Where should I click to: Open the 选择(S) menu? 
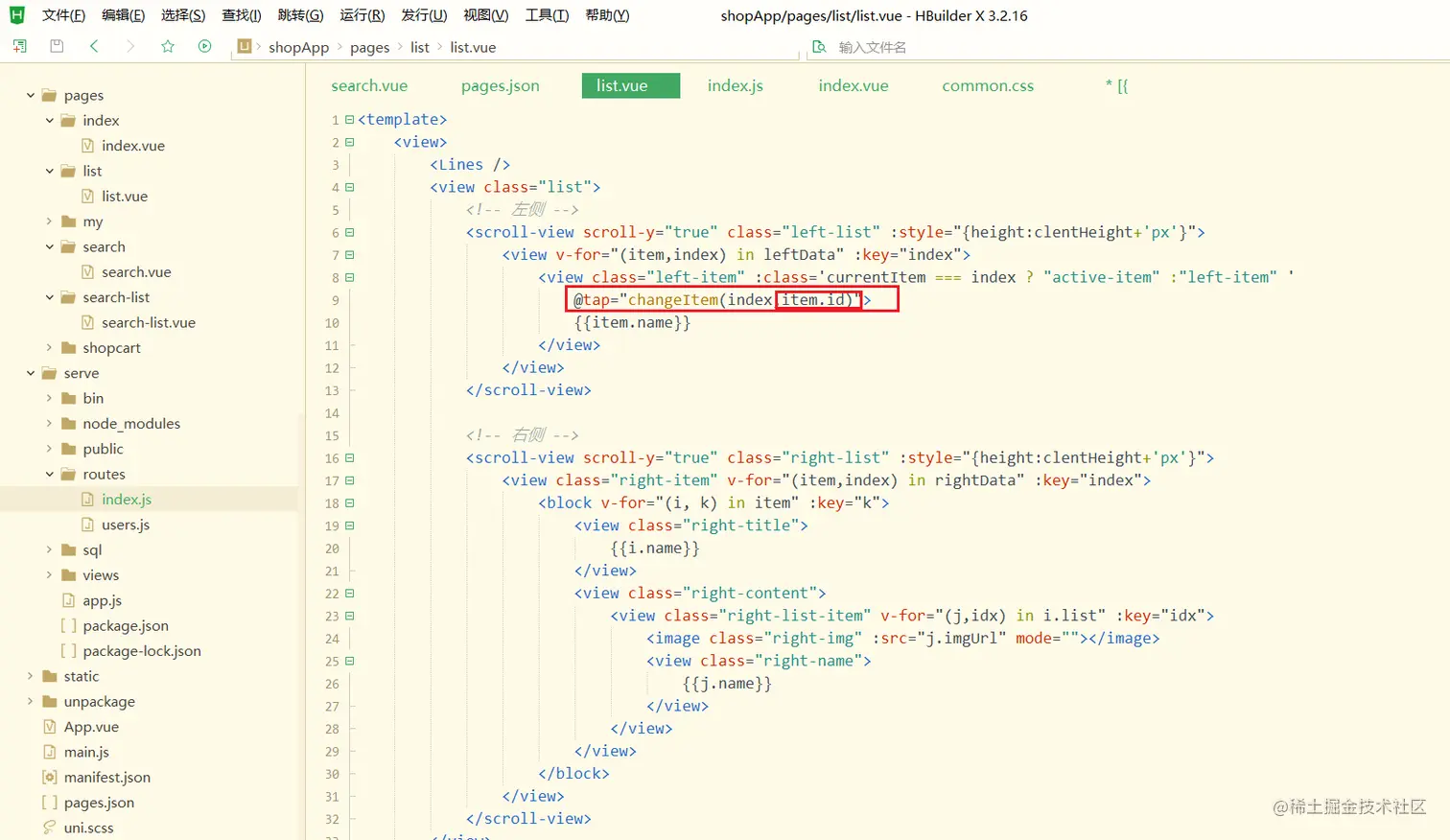point(183,15)
